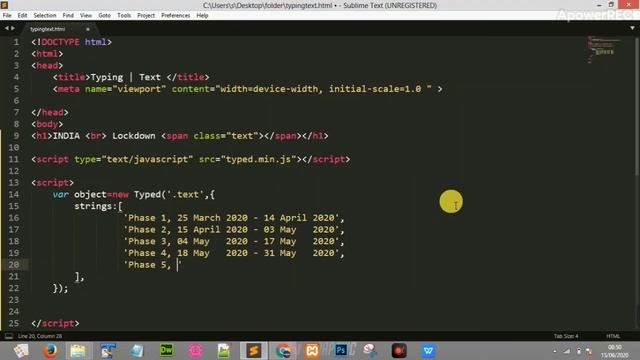
Task: Open the Preferences menu
Action: [x=176, y=16]
